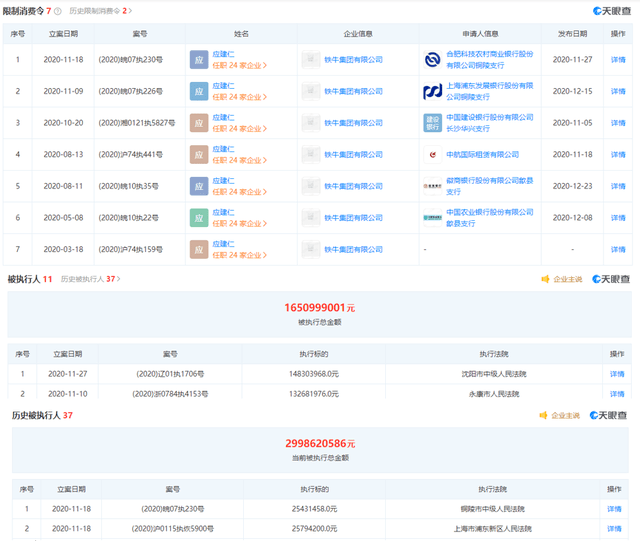Screen dimensions: 640x541
Task: Expand 历史限制消费令 2 arrow
Action: (x=130, y=11)
